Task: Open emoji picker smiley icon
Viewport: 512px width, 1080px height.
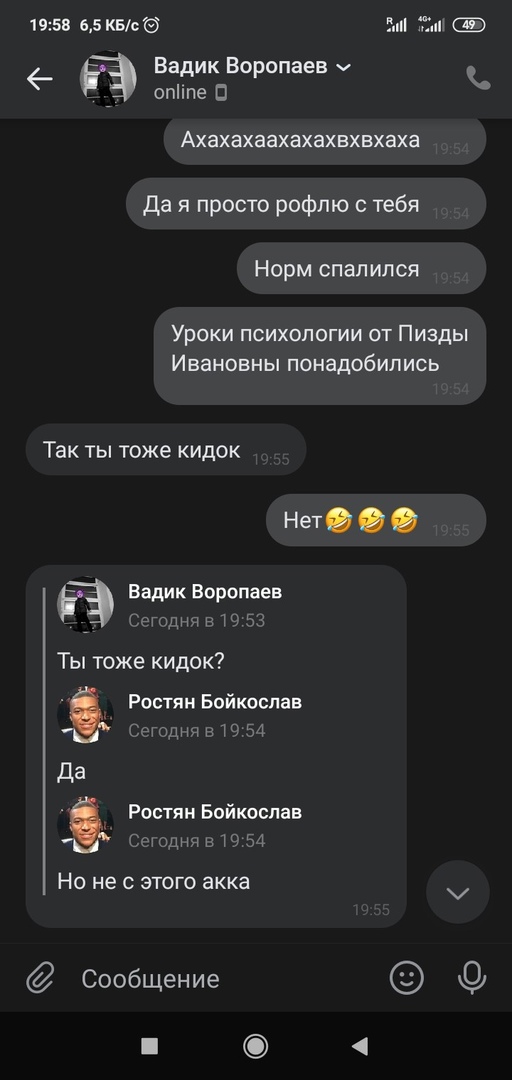Action: 407,977
